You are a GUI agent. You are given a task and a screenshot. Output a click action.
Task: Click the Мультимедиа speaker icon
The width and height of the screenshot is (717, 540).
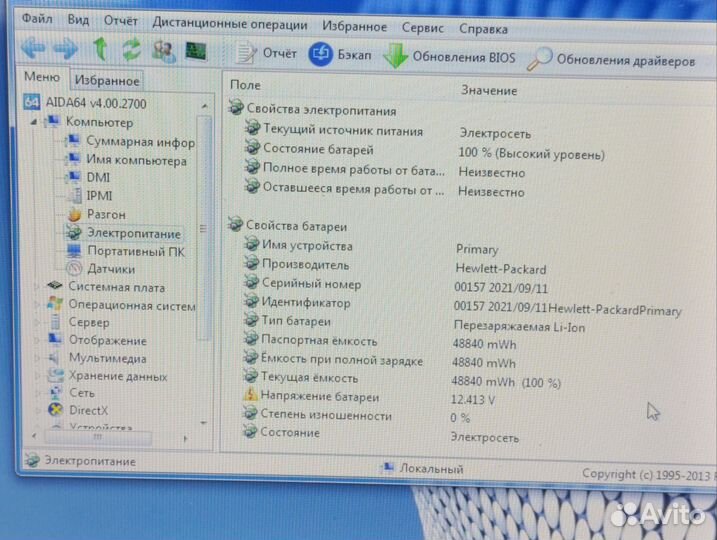pos(55,358)
